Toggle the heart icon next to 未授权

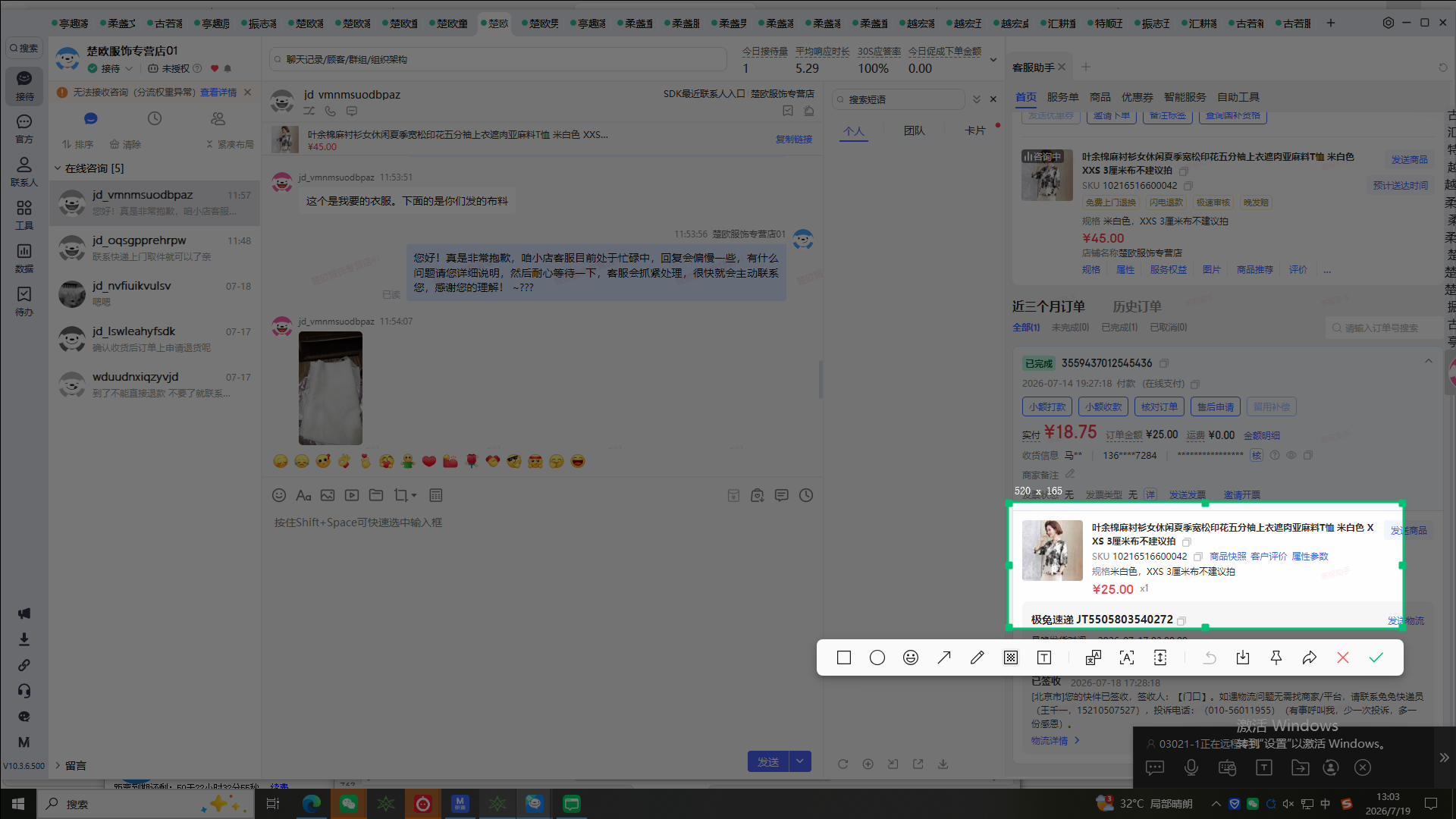tap(215, 69)
